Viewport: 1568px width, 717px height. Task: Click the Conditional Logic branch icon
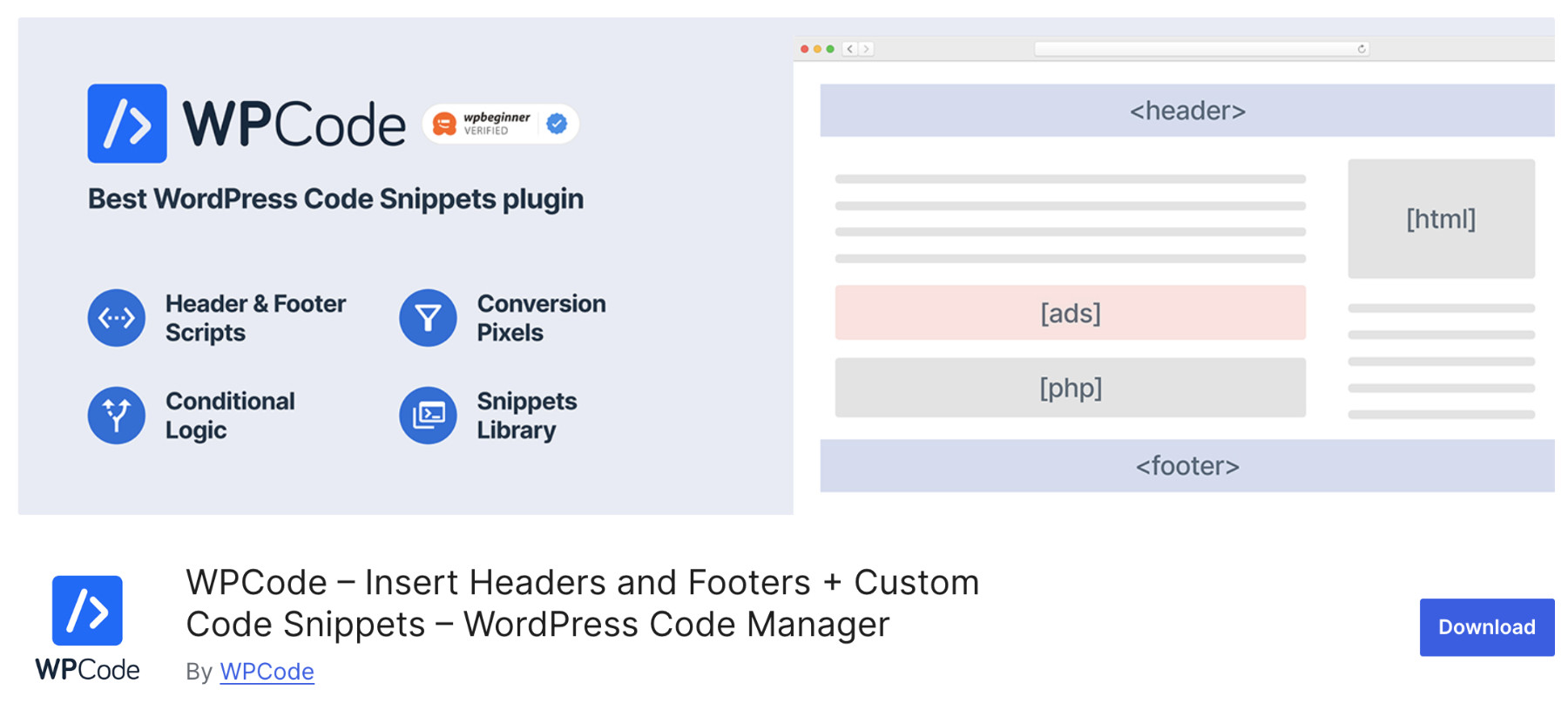tap(116, 416)
